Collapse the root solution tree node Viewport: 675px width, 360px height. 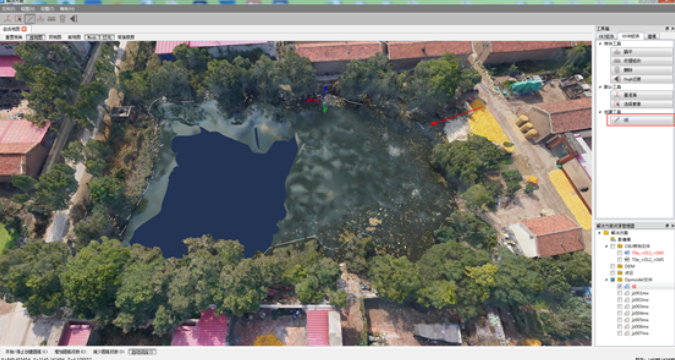click(x=600, y=233)
